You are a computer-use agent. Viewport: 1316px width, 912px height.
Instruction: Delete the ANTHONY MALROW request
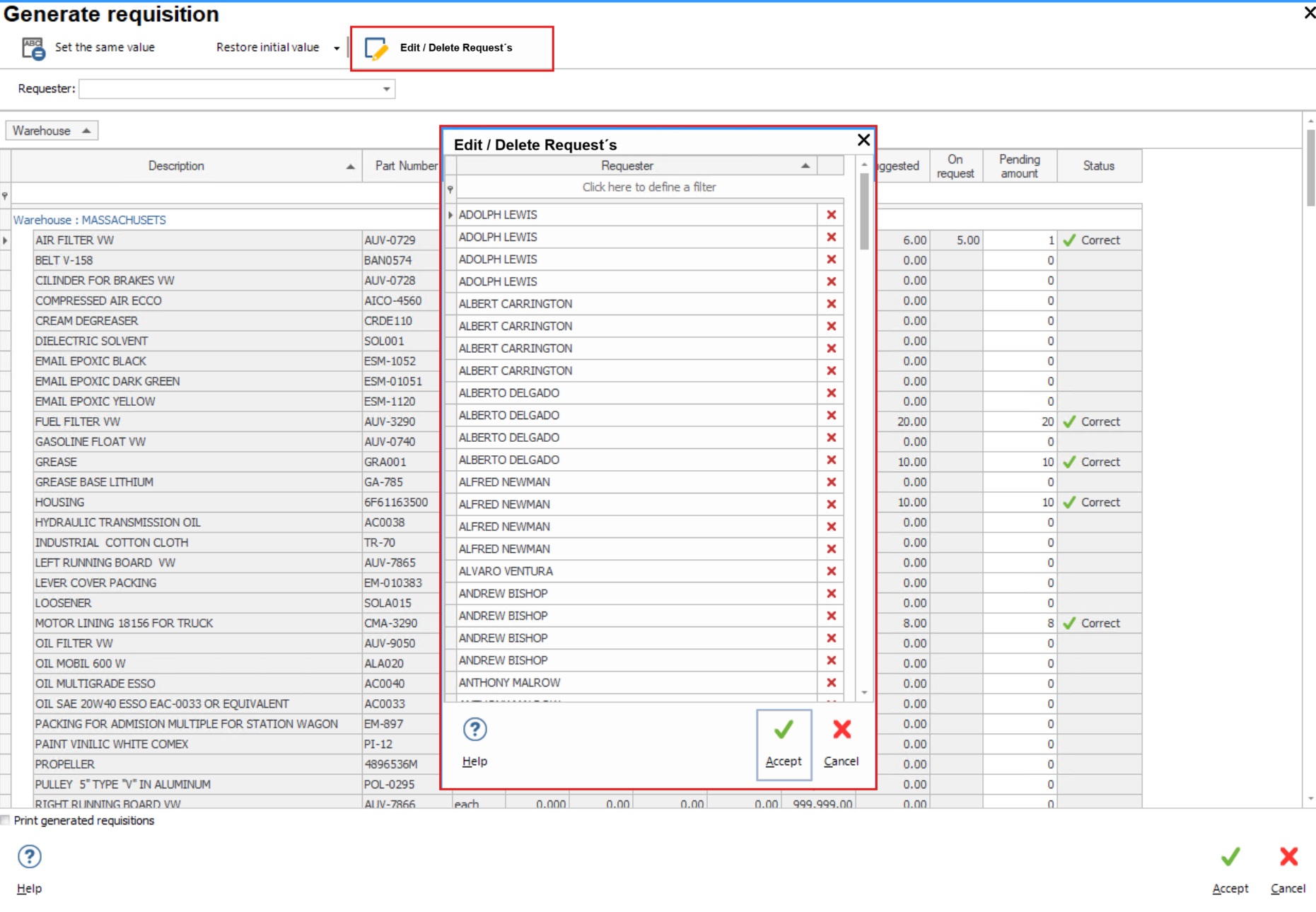click(832, 683)
